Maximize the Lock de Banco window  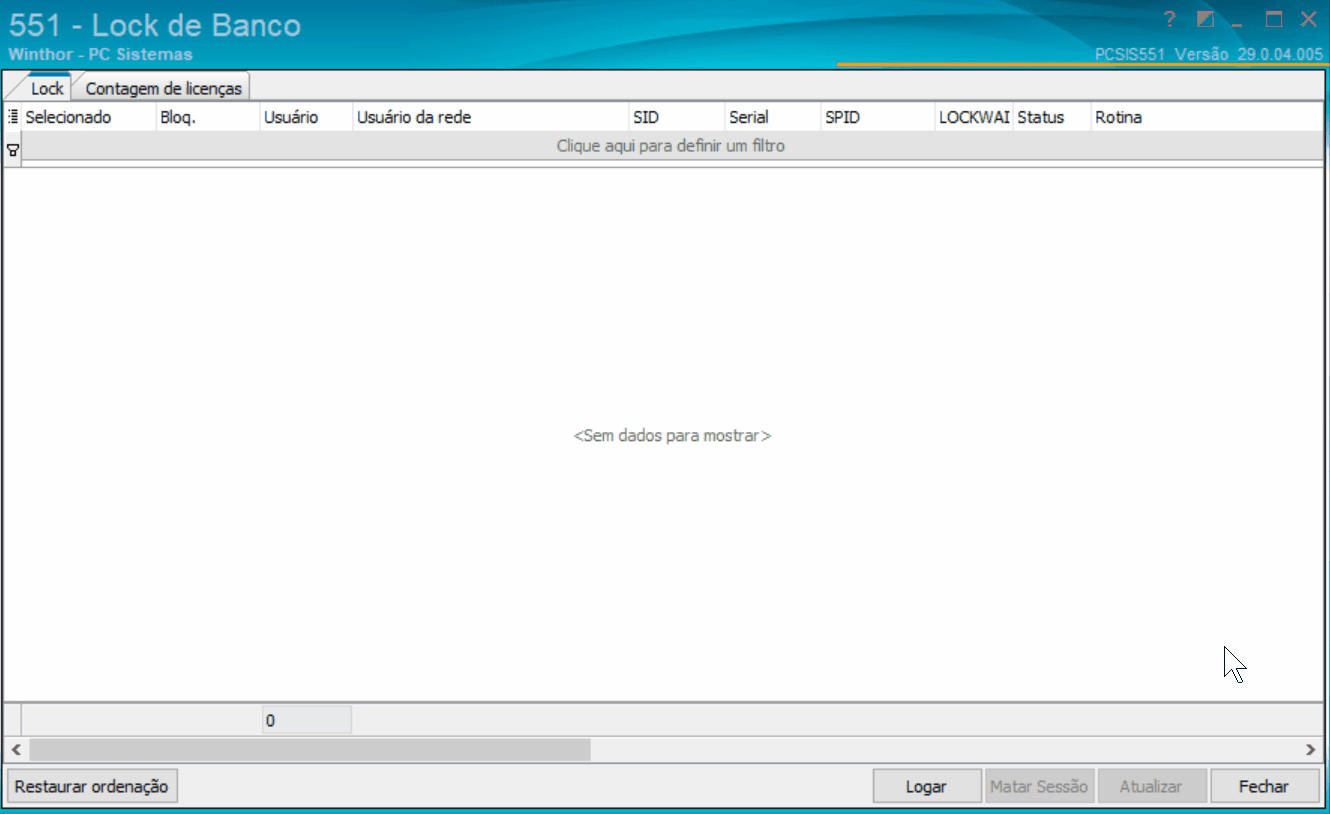pyautogui.click(x=1273, y=20)
